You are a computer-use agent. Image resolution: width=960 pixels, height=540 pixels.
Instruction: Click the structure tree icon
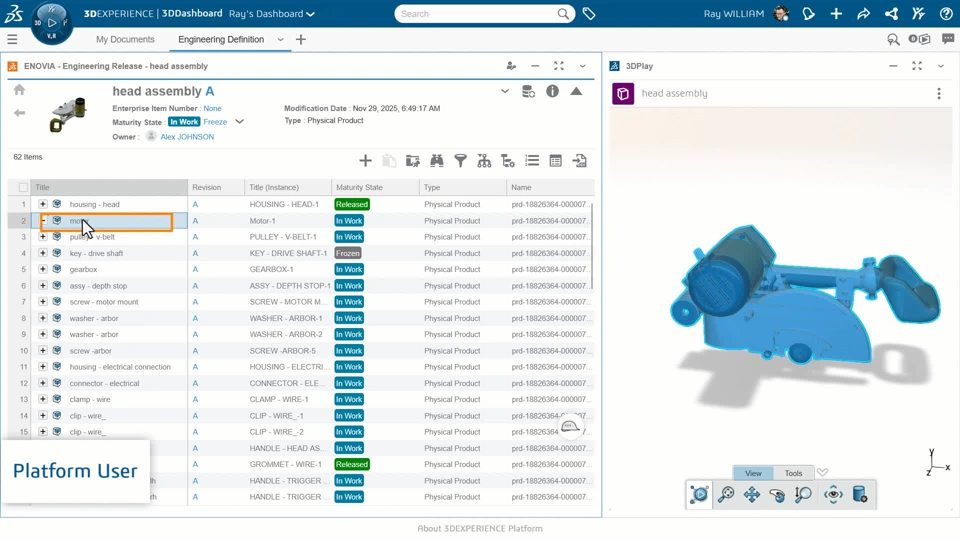[x=484, y=161]
